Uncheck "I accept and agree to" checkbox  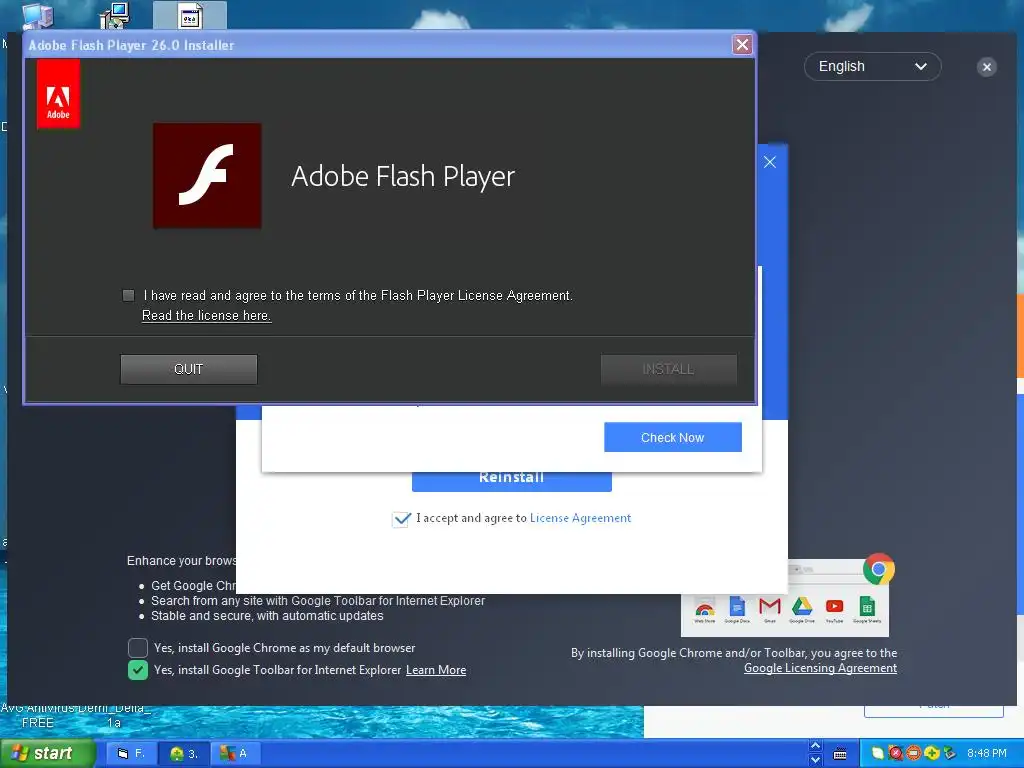[x=401, y=519]
